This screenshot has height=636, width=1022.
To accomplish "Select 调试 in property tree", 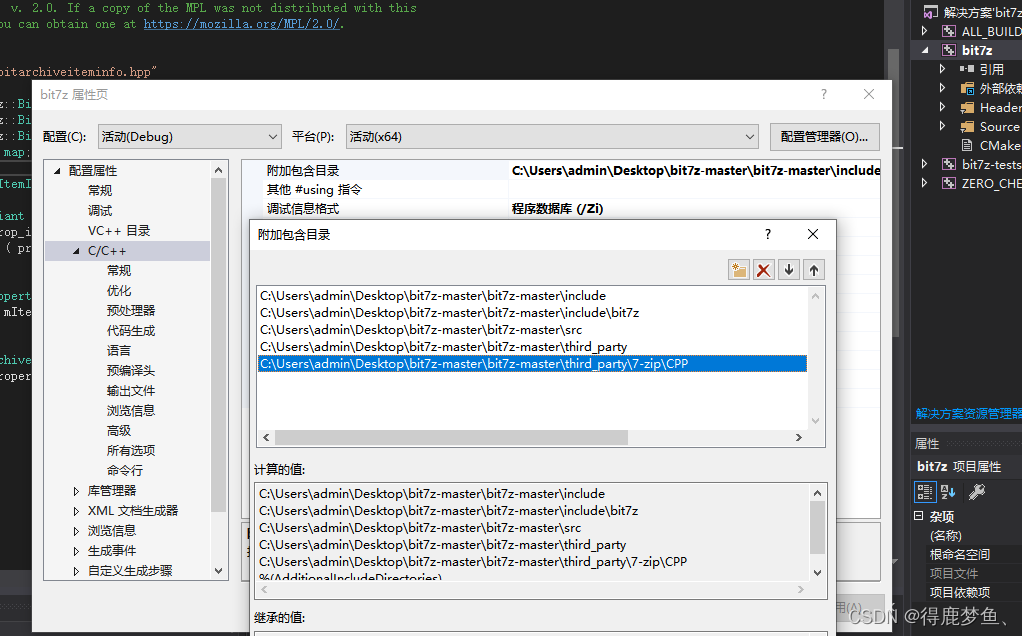I will click(x=100, y=210).
